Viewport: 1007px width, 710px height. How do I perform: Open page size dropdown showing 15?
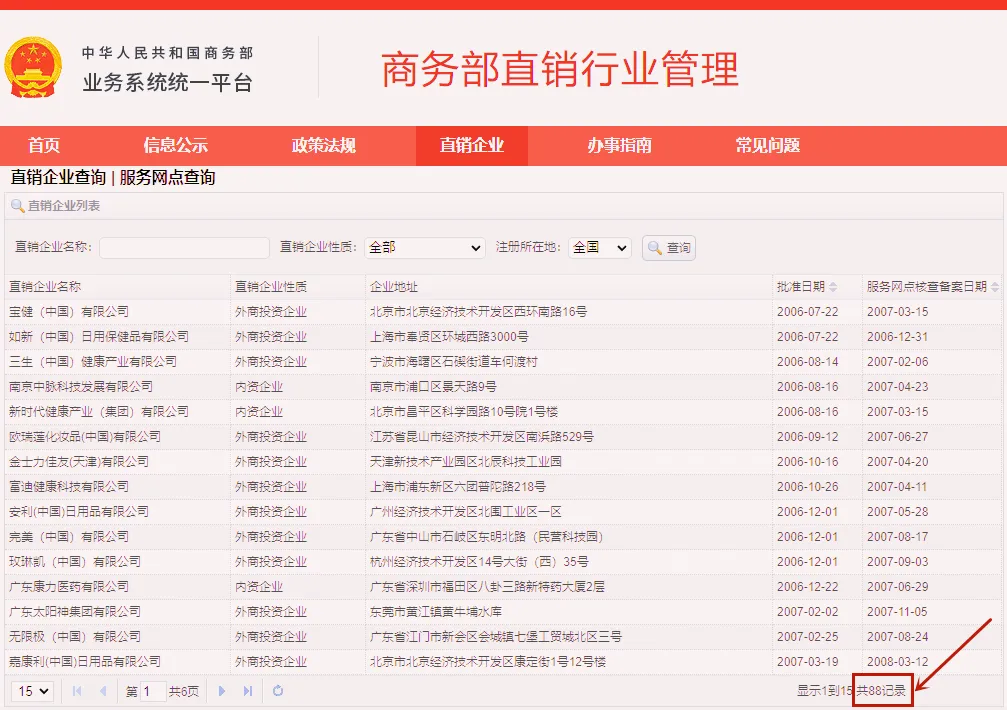33,691
